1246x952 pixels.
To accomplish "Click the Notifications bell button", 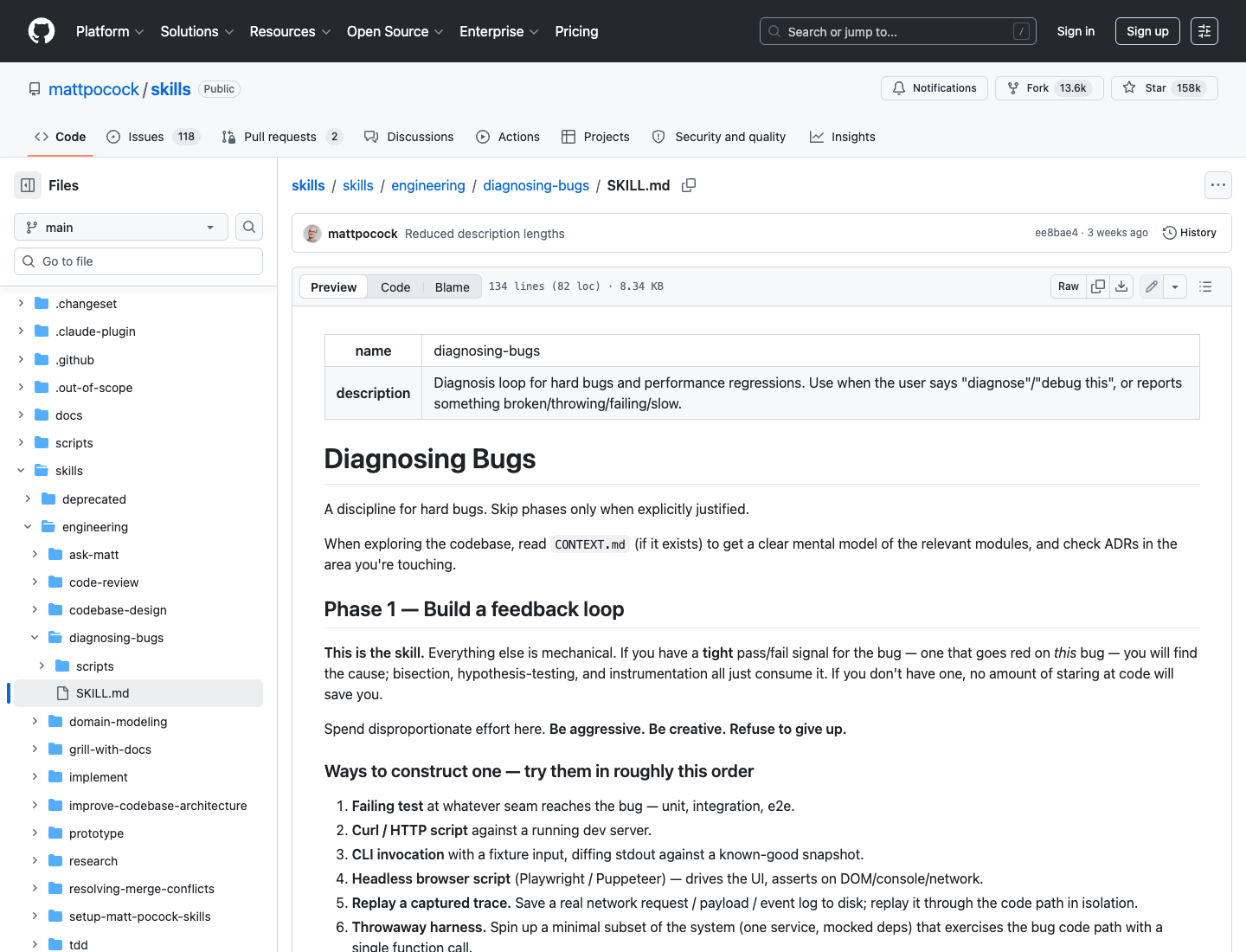I will [x=934, y=88].
